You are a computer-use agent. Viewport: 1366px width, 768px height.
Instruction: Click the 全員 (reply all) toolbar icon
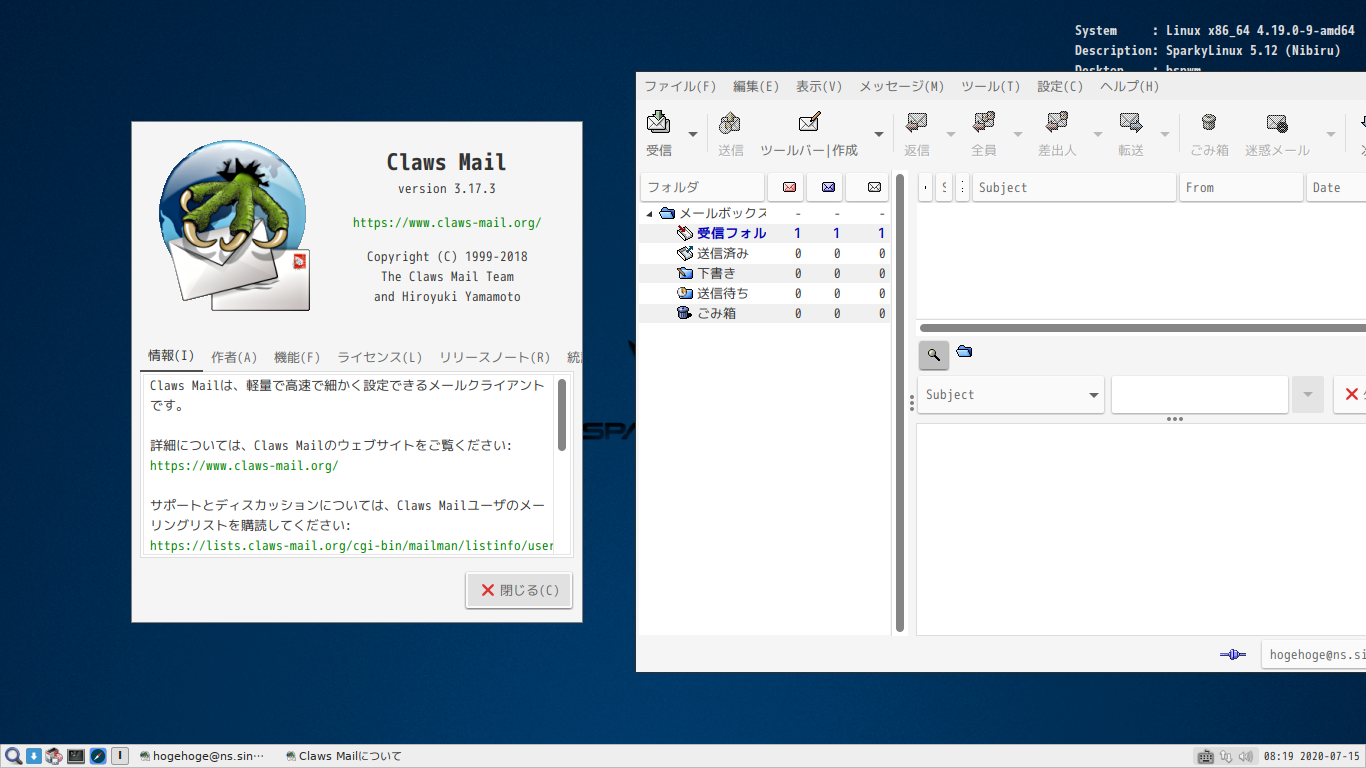point(984,122)
